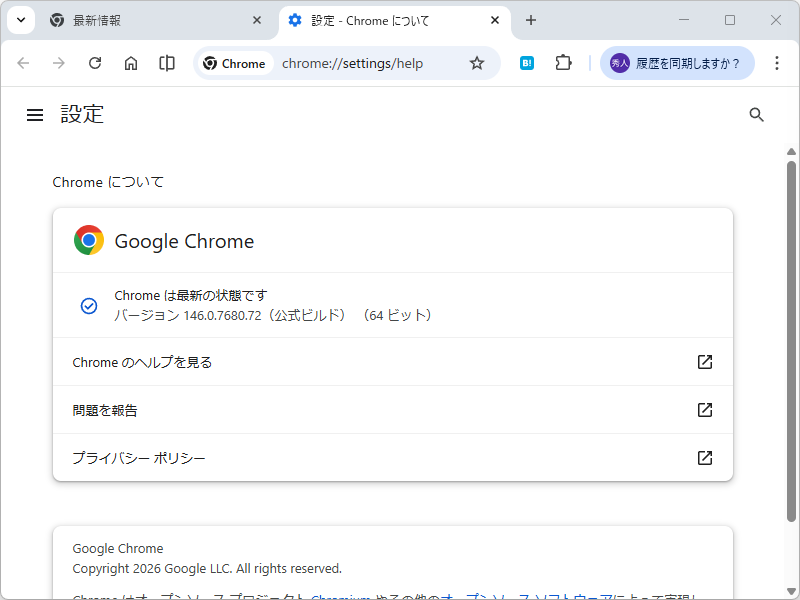Click the Chromium hyperlink in copyright text
800x600 pixels.
[340, 597]
